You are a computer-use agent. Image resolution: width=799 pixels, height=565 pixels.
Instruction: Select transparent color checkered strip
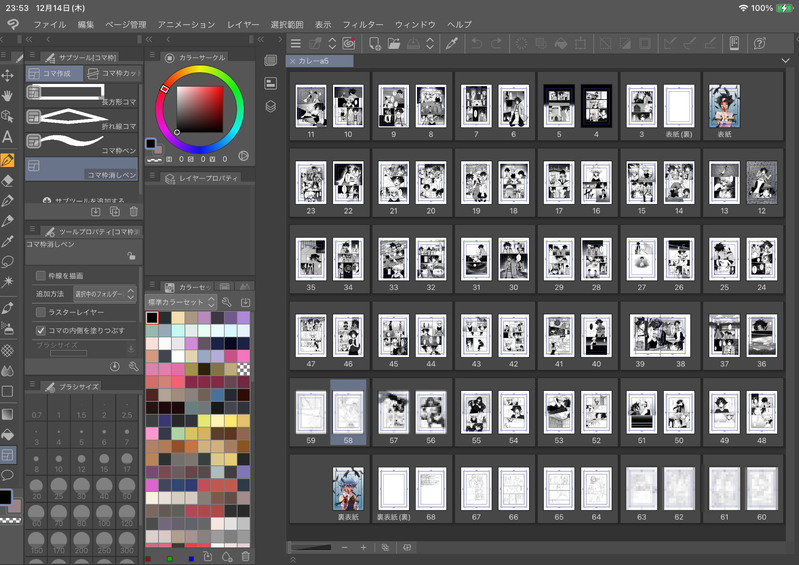click(x=11, y=520)
